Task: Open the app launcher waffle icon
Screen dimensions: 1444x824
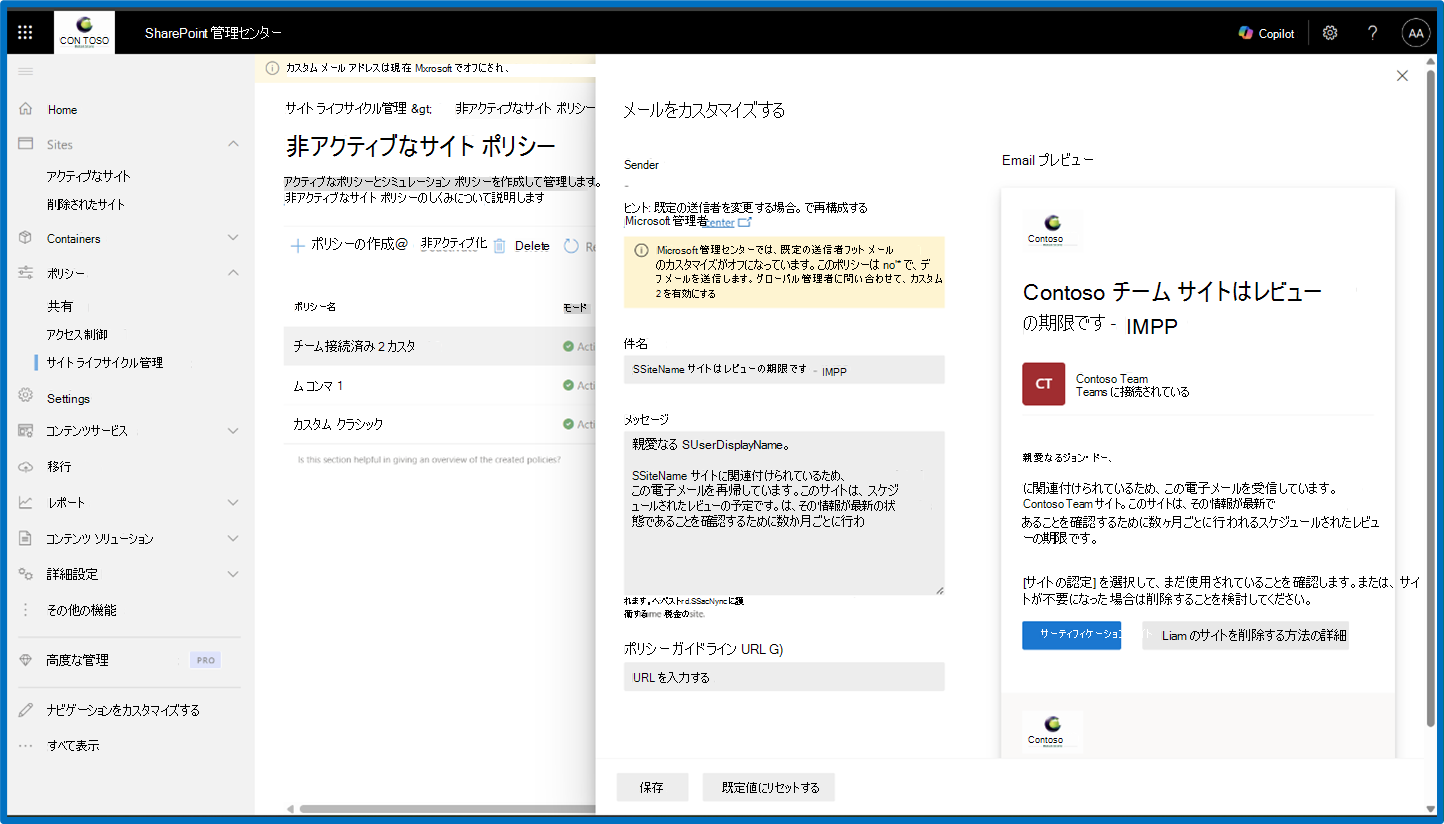Action: 26,33
